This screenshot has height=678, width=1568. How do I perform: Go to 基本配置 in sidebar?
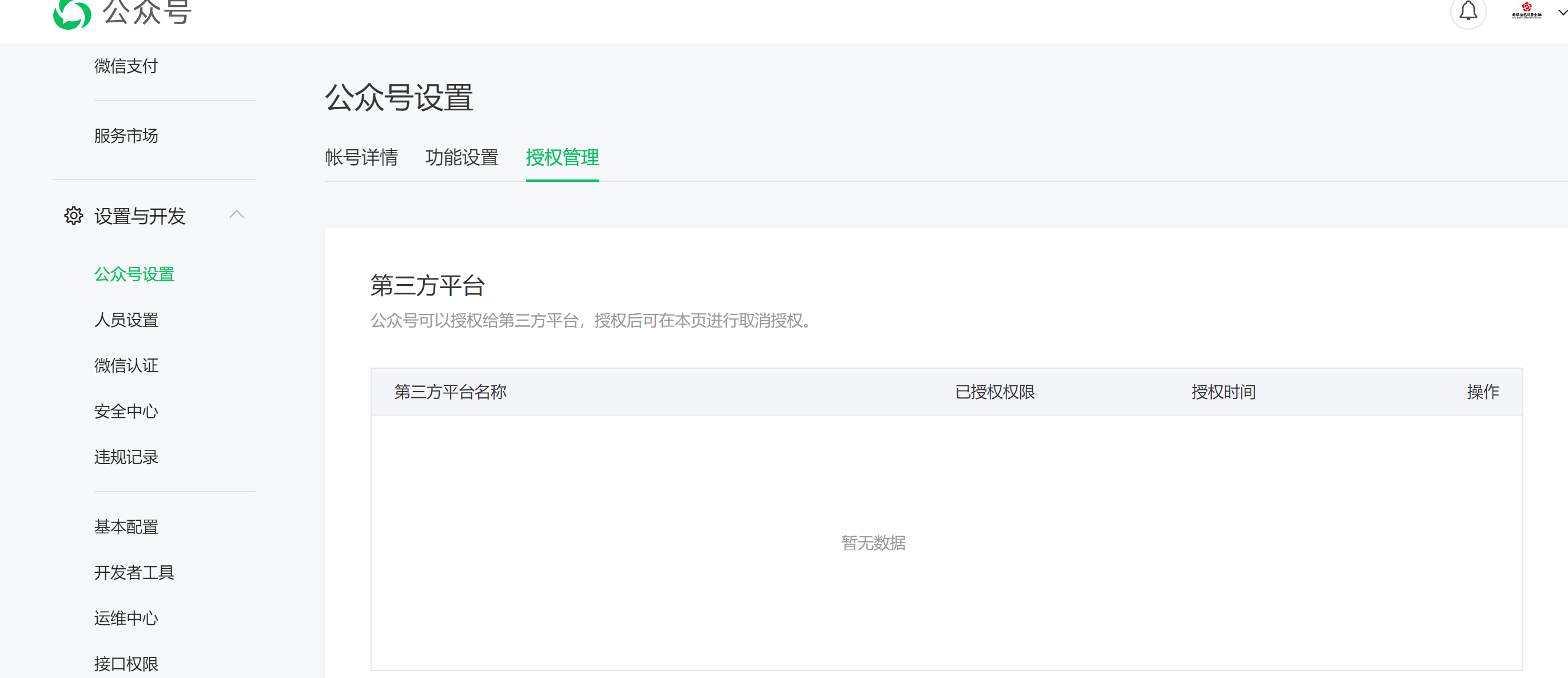tap(126, 527)
